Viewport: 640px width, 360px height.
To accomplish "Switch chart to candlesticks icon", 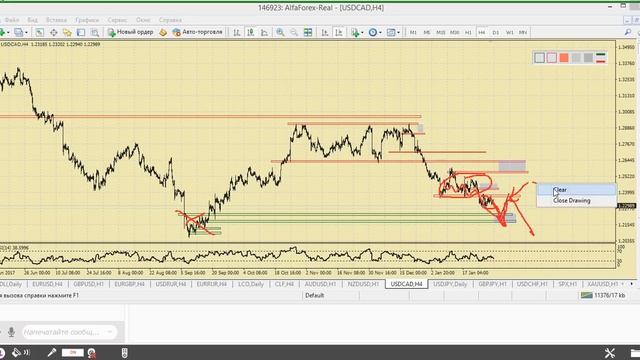I will point(251,32).
